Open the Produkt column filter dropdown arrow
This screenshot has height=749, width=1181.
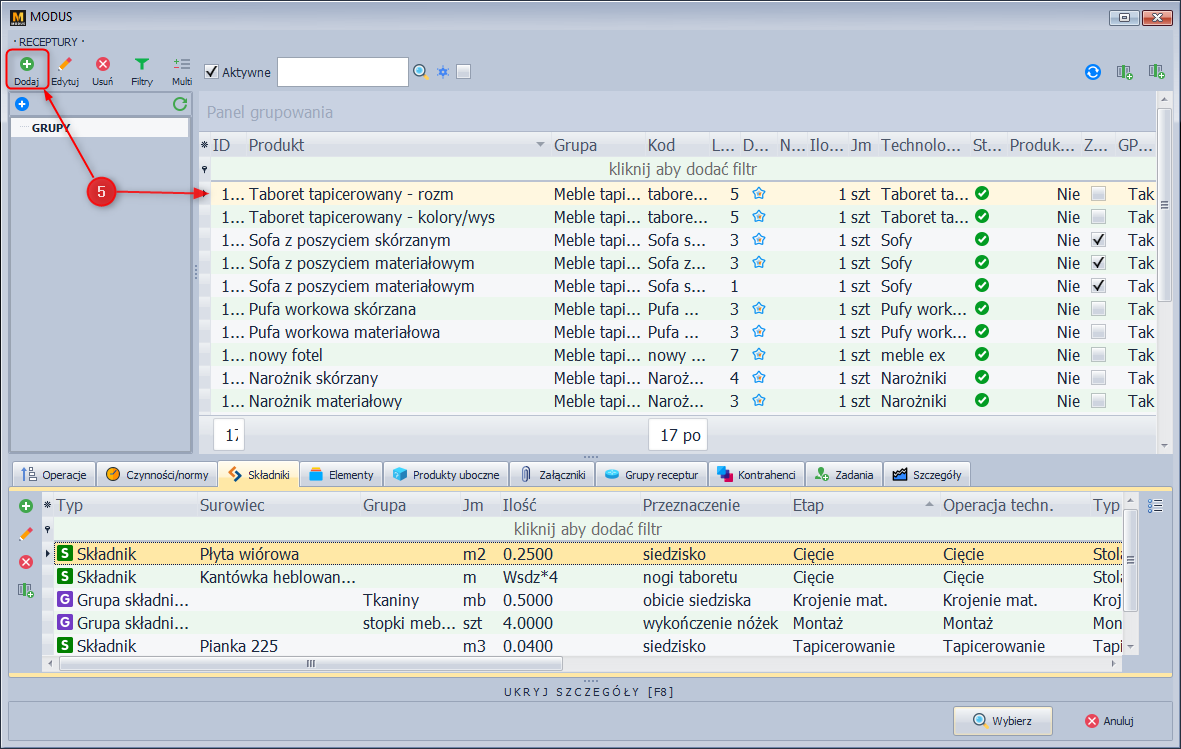click(540, 146)
